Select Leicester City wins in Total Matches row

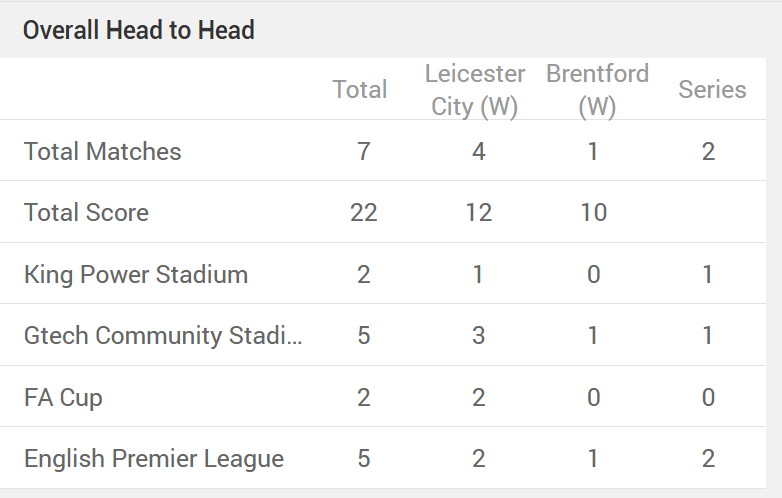pyautogui.click(x=479, y=151)
